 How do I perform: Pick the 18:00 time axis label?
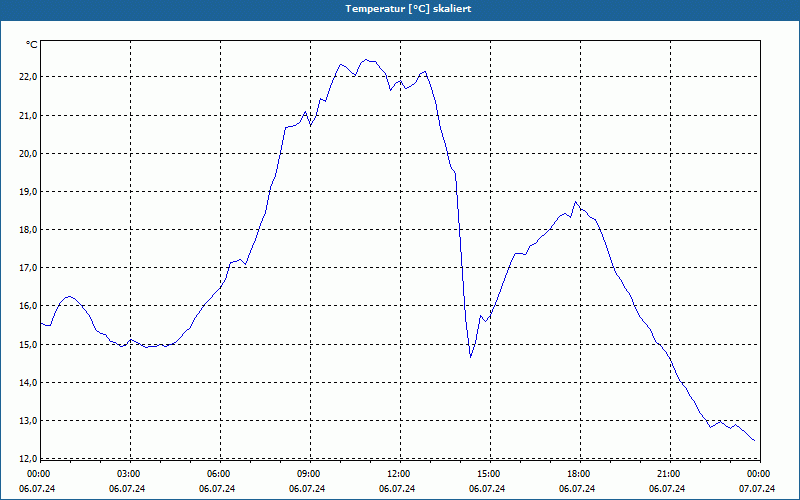(578, 474)
